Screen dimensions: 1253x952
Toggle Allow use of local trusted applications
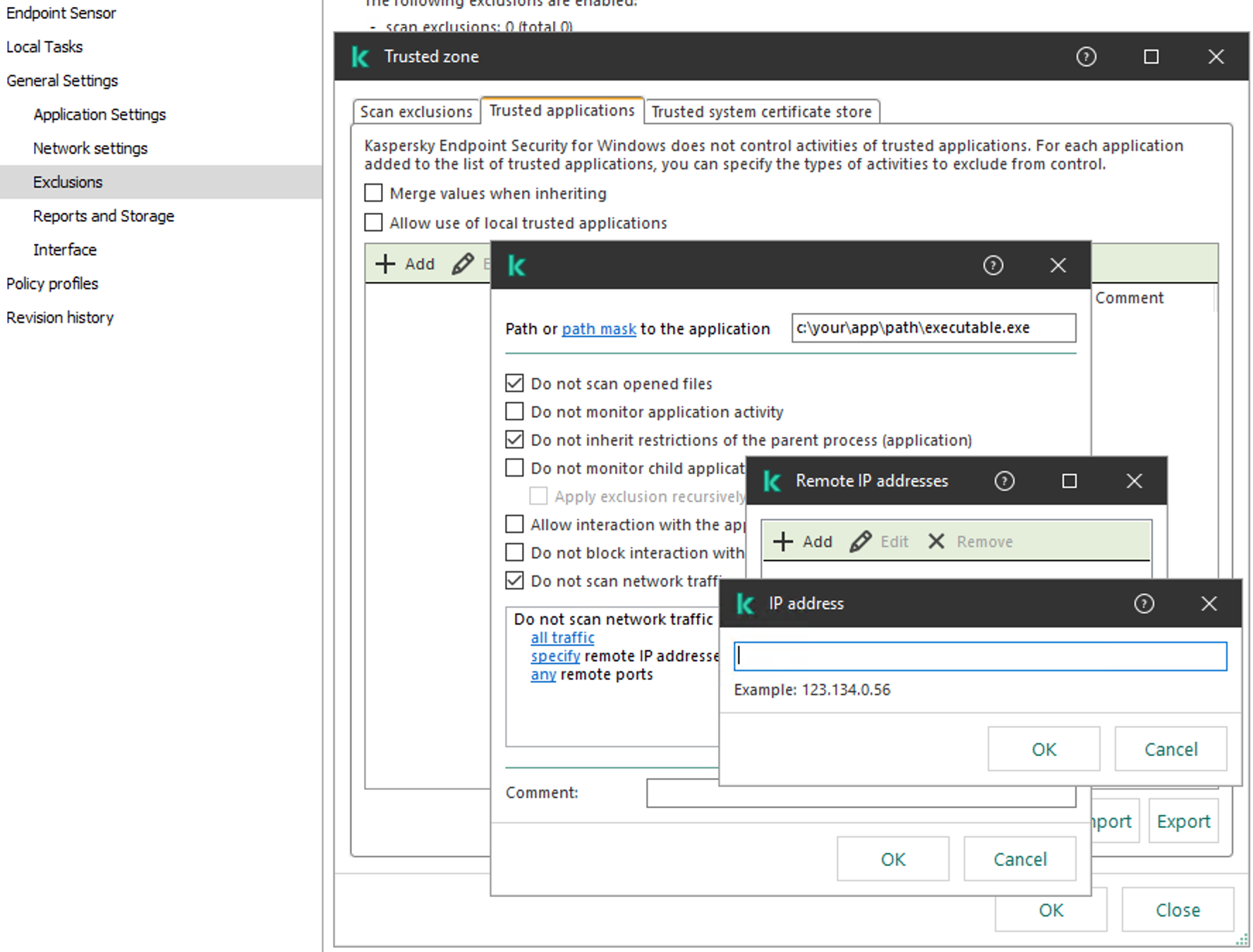[373, 223]
